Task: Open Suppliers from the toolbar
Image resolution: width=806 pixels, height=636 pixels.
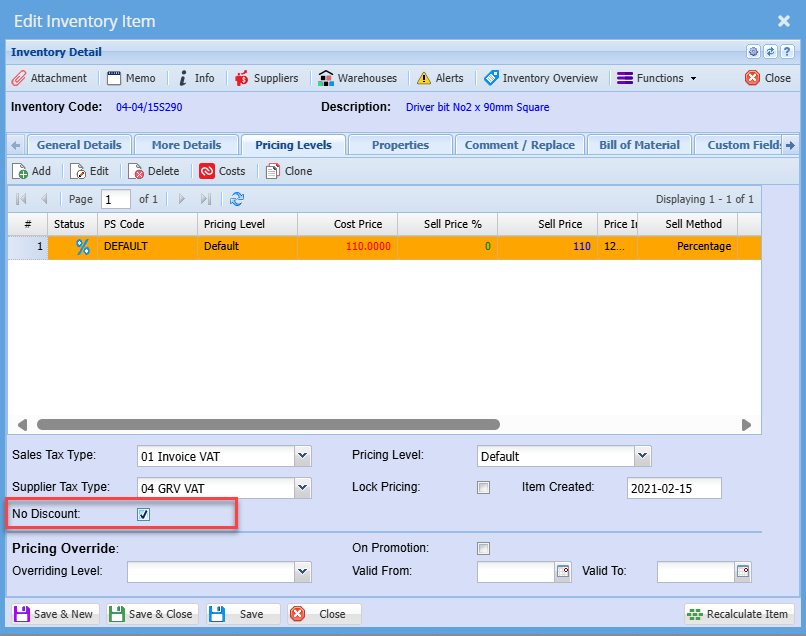Action: pyautogui.click(x=266, y=78)
